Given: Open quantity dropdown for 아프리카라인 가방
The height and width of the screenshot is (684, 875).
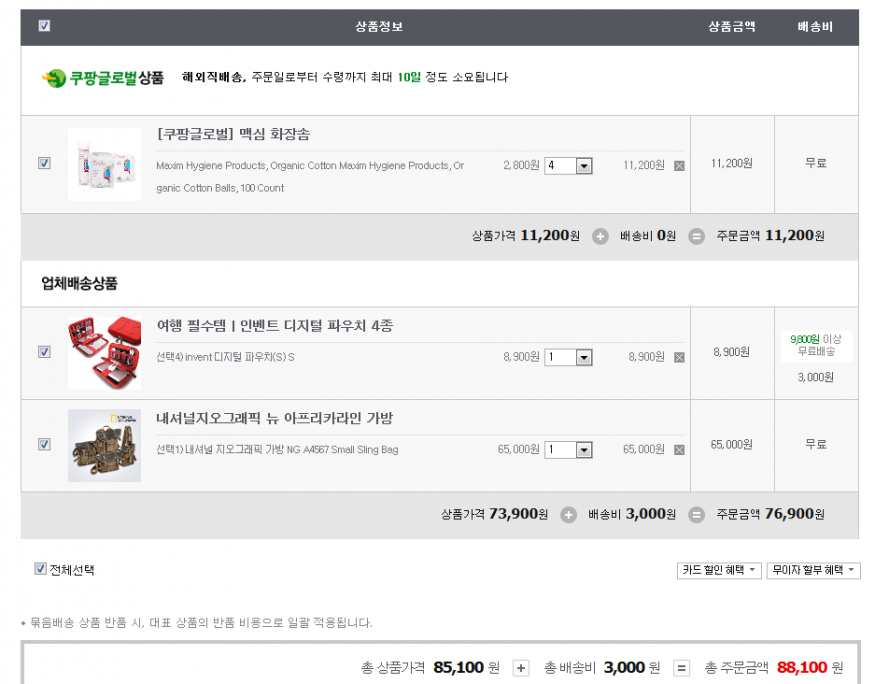Looking at the screenshot, I should 584,450.
